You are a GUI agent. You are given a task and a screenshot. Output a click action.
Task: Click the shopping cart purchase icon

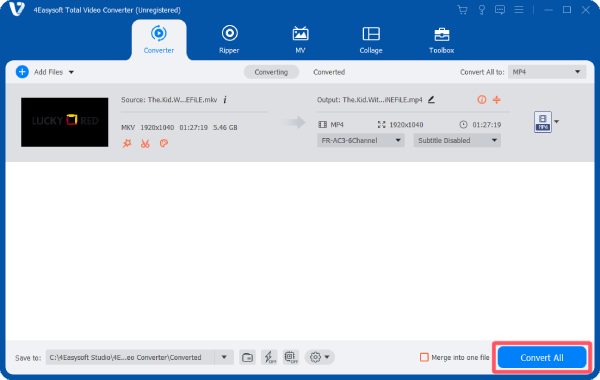[x=463, y=10]
